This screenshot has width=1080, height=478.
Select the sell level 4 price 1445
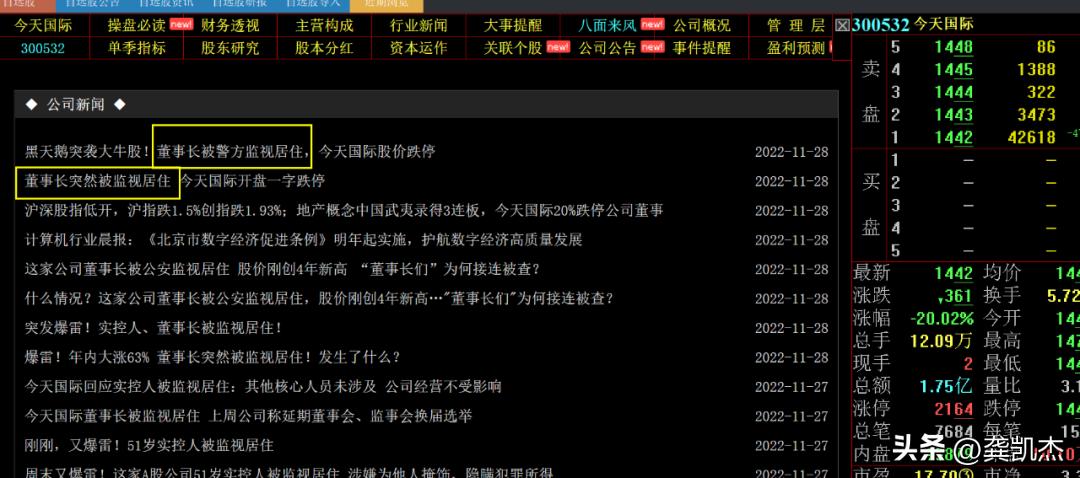click(x=954, y=70)
